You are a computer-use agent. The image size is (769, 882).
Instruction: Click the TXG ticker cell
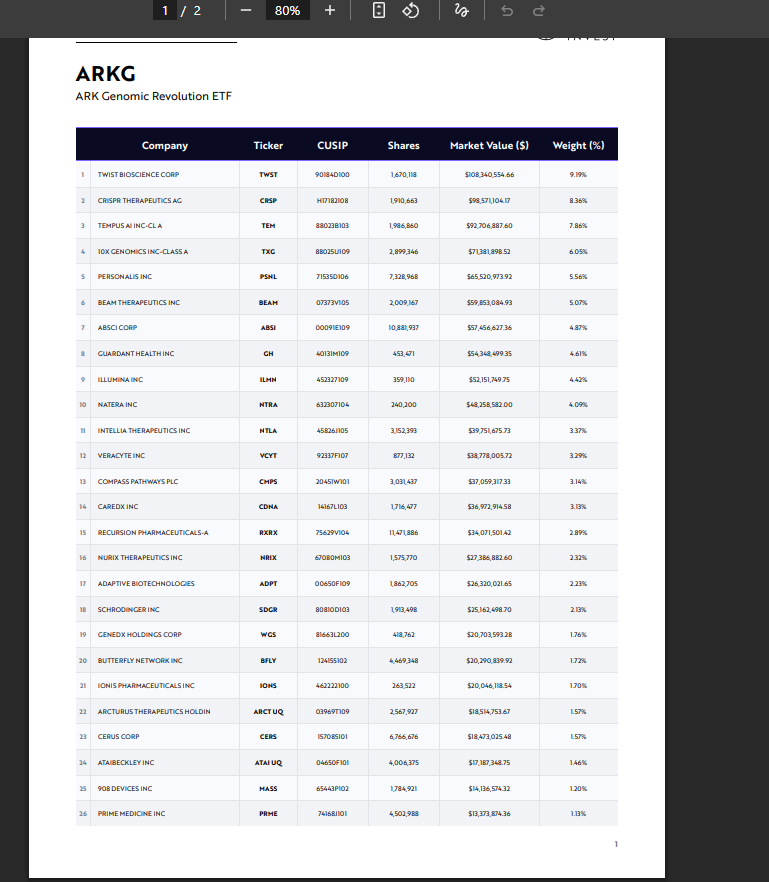coord(268,252)
